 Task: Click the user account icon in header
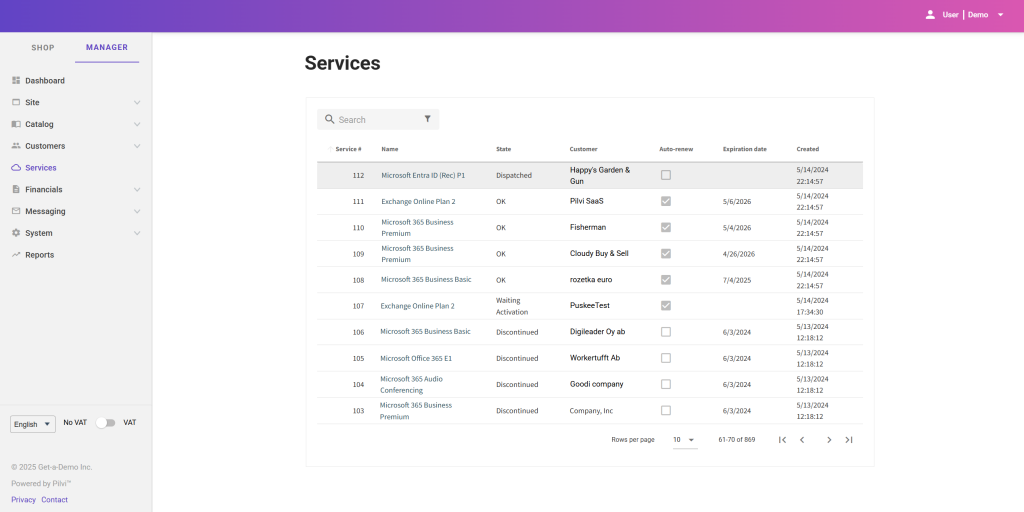pyautogui.click(x=930, y=15)
